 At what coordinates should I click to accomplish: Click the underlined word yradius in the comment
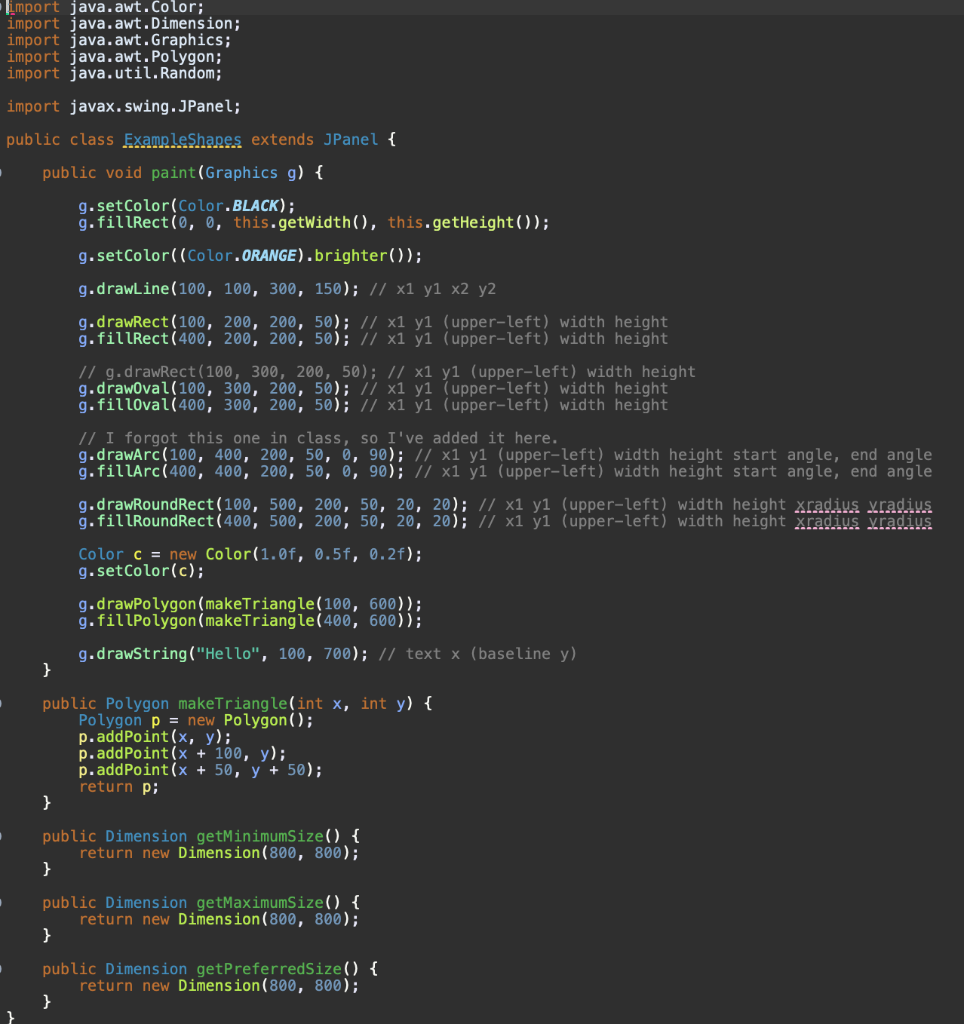899,504
